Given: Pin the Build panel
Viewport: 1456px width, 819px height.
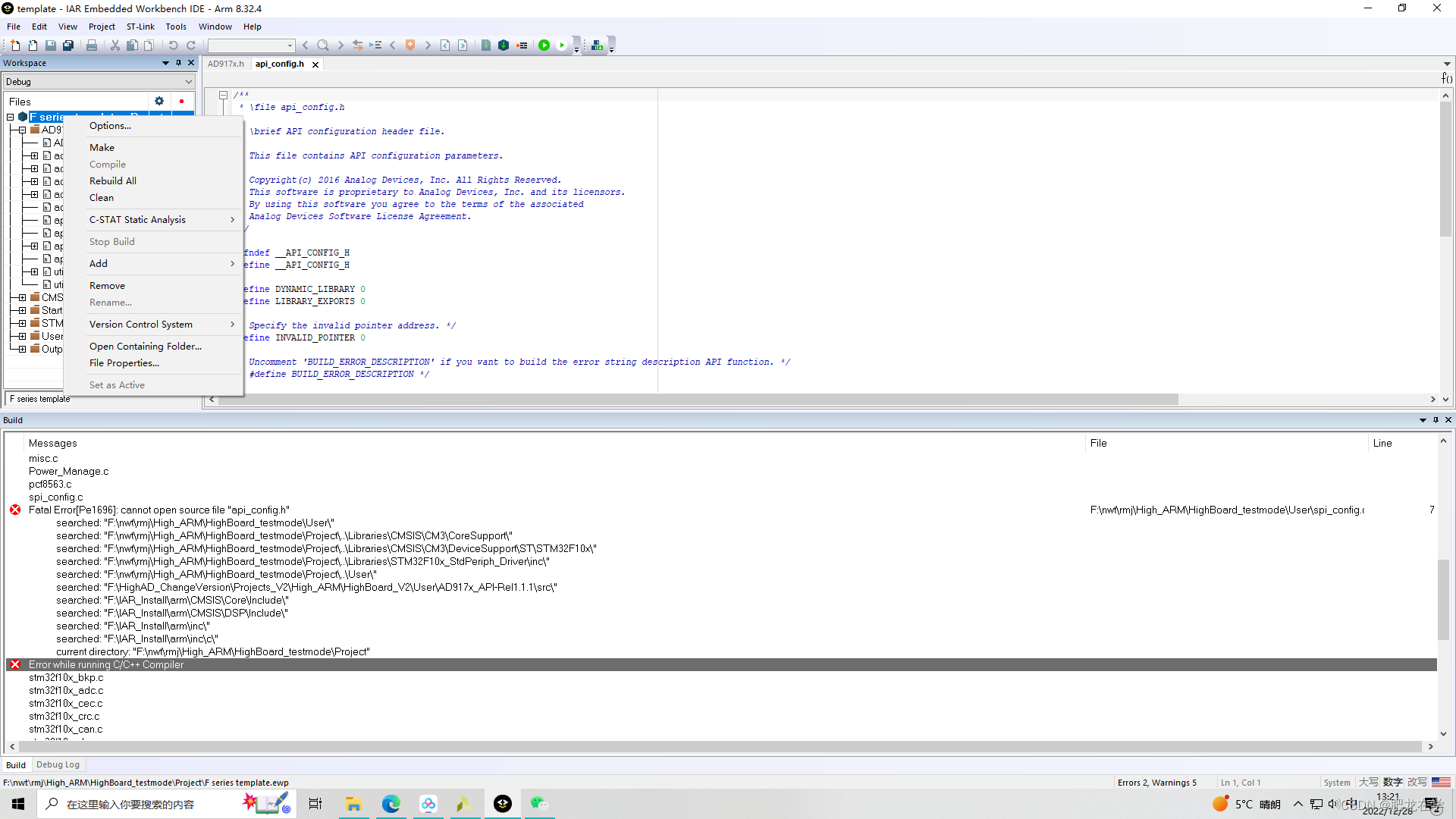Looking at the screenshot, I should click(x=1436, y=419).
